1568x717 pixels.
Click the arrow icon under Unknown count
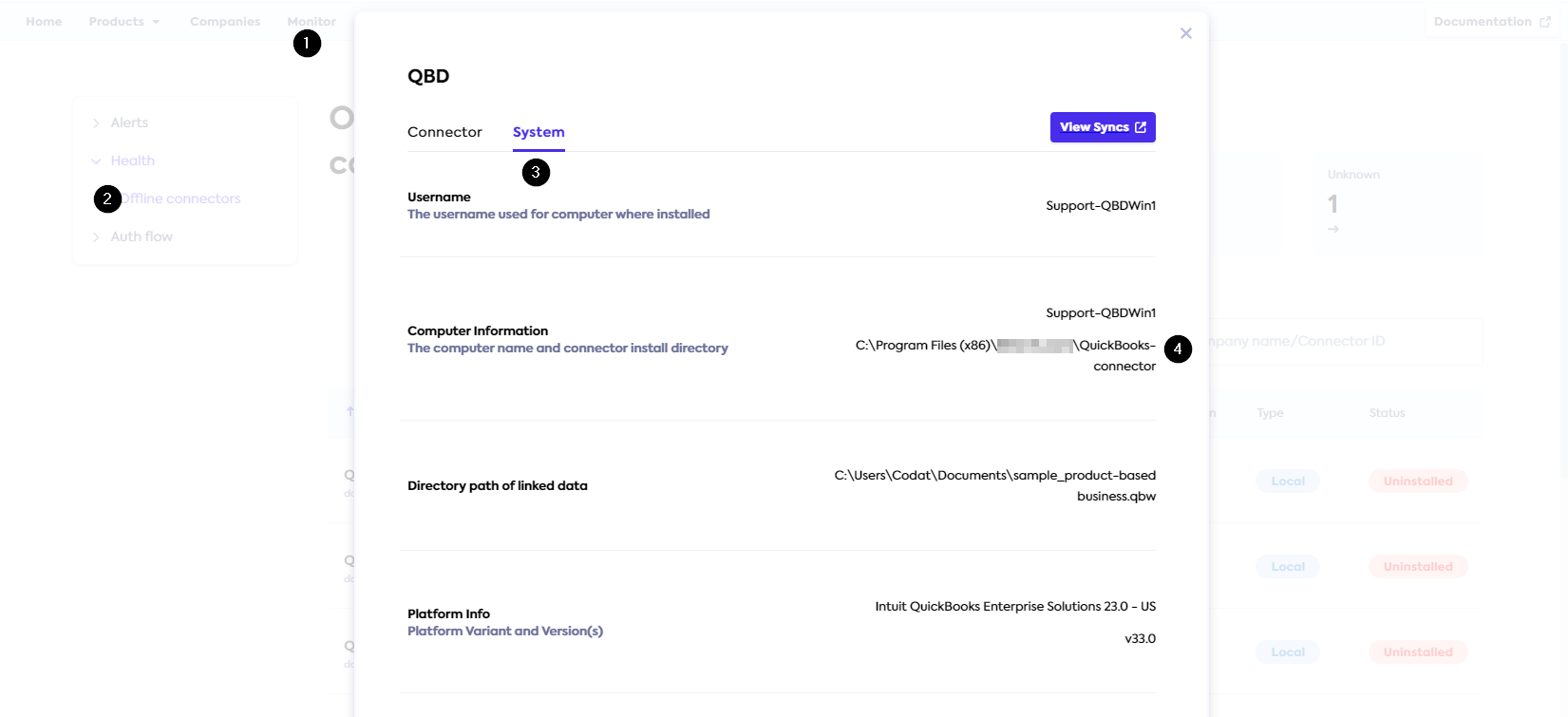pyautogui.click(x=1333, y=229)
